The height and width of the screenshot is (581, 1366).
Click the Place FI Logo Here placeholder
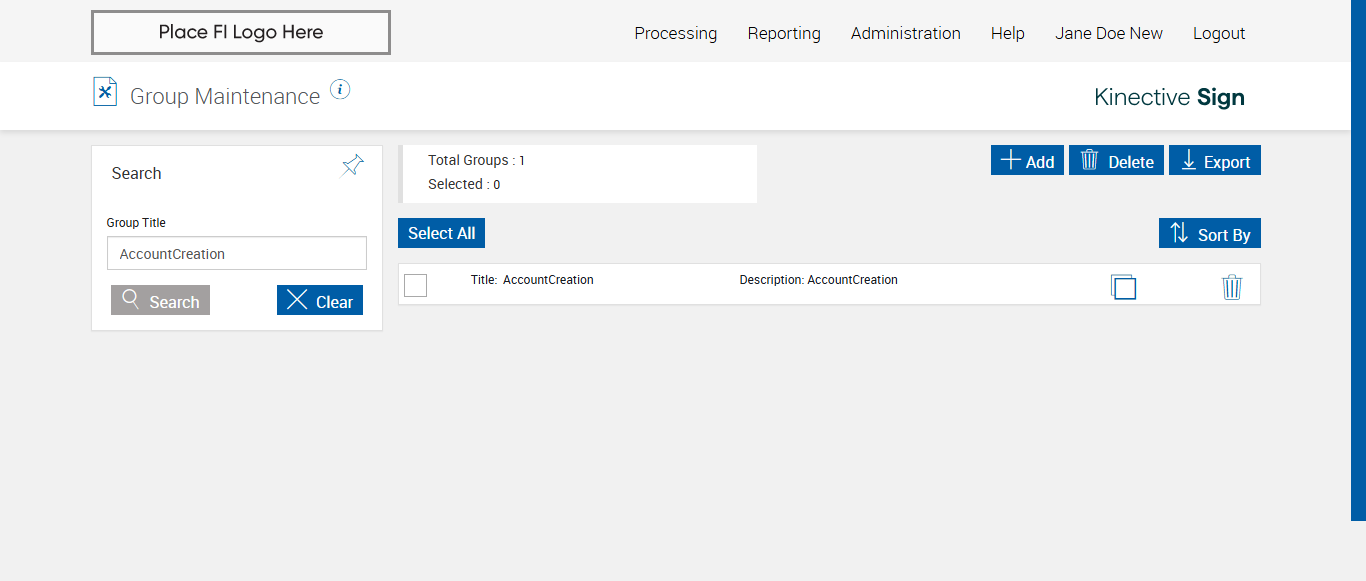pyautogui.click(x=241, y=32)
